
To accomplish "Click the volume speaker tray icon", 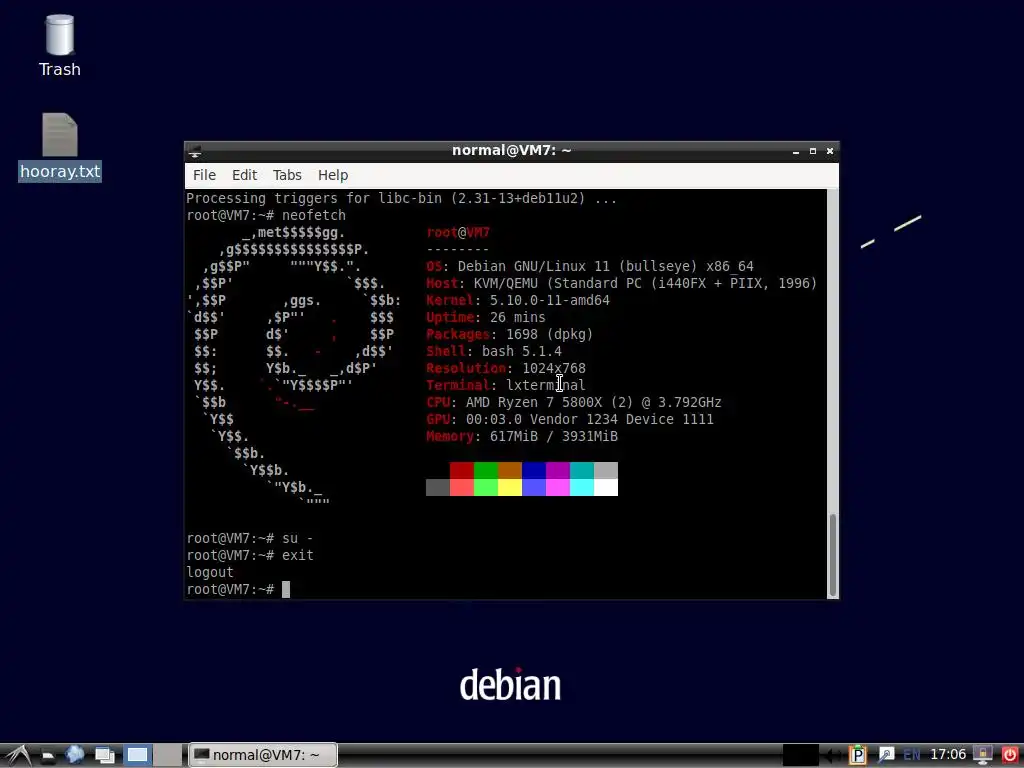I will 832,755.
